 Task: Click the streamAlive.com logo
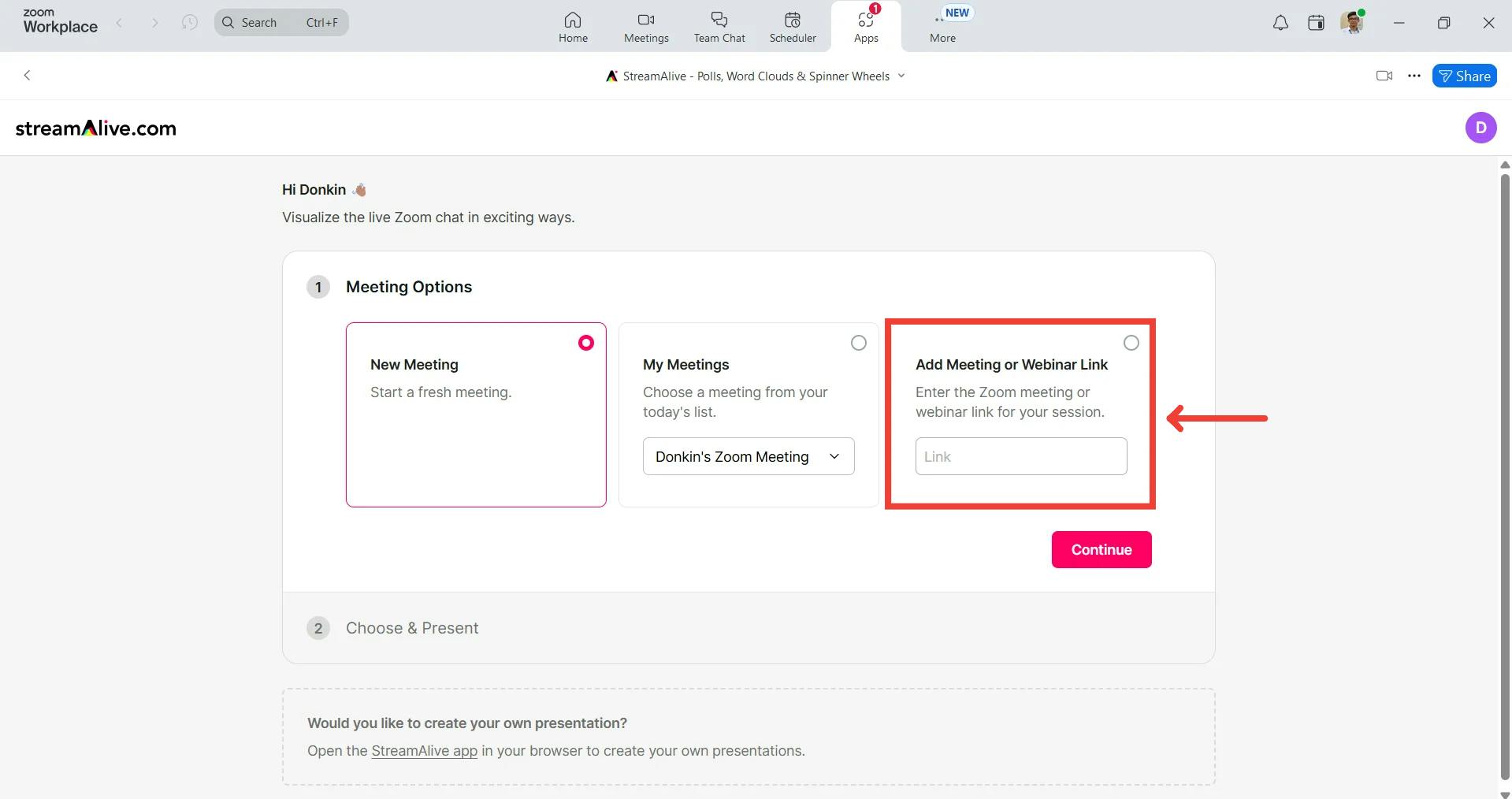[x=96, y=128]
